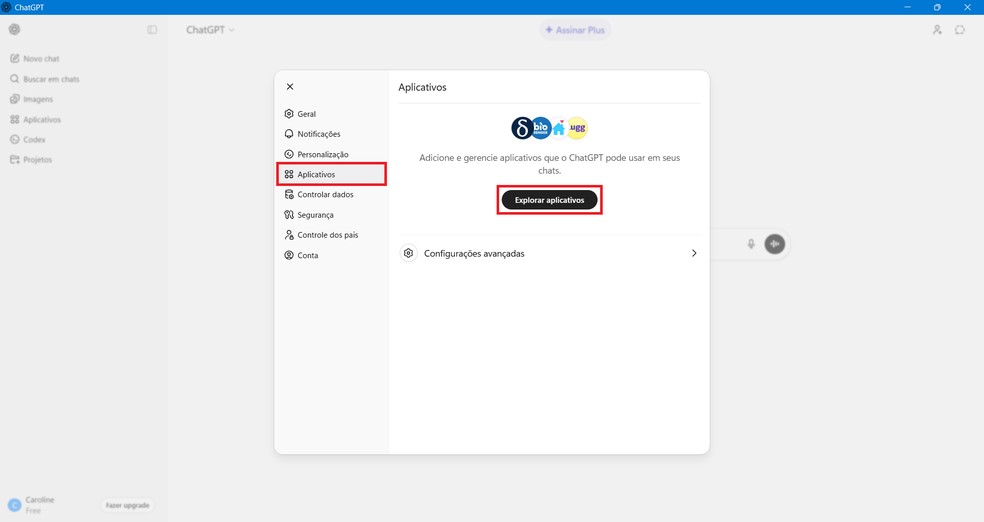Image resolution: width=984 pixels, height=522 pixels.
Task: Start a Novo chat
Action: pyautogui.click(x=35, y=58)
